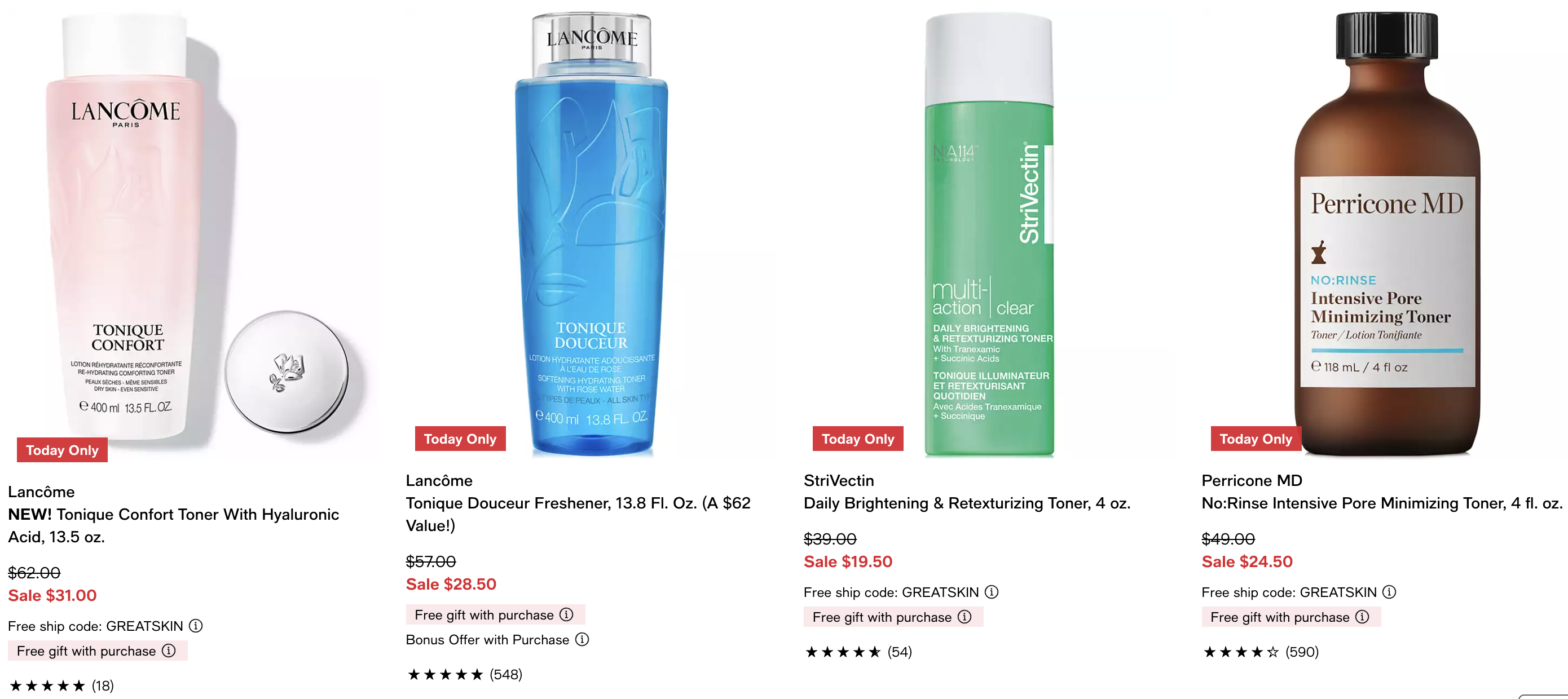Viewport: 1568px width, 699px height.
Task: Click Free gift with purchase badge under StriVectin
Action: pos(893,616)
